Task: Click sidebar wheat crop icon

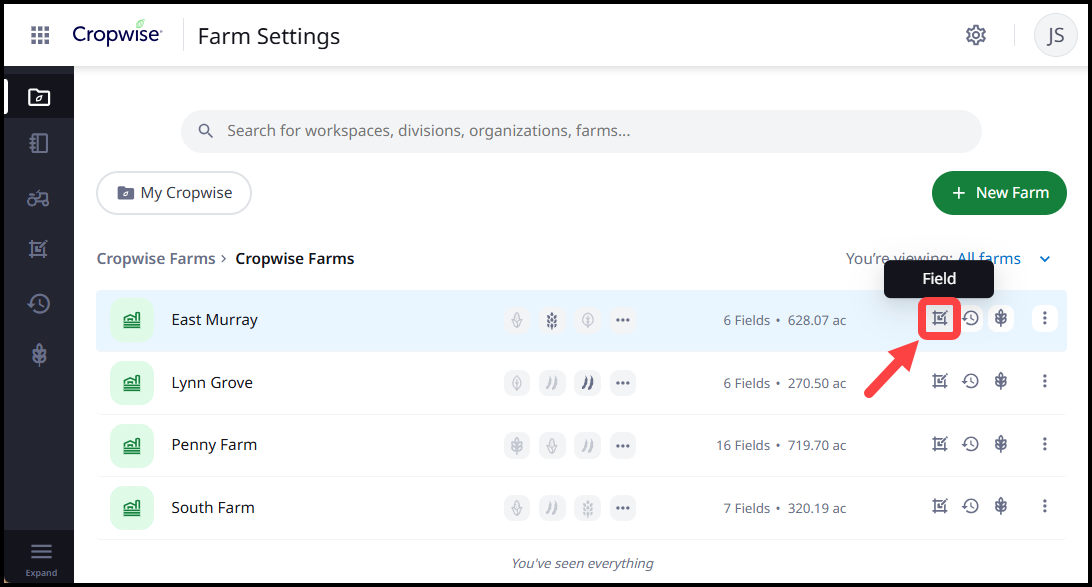Action: (x=38, y=355)
